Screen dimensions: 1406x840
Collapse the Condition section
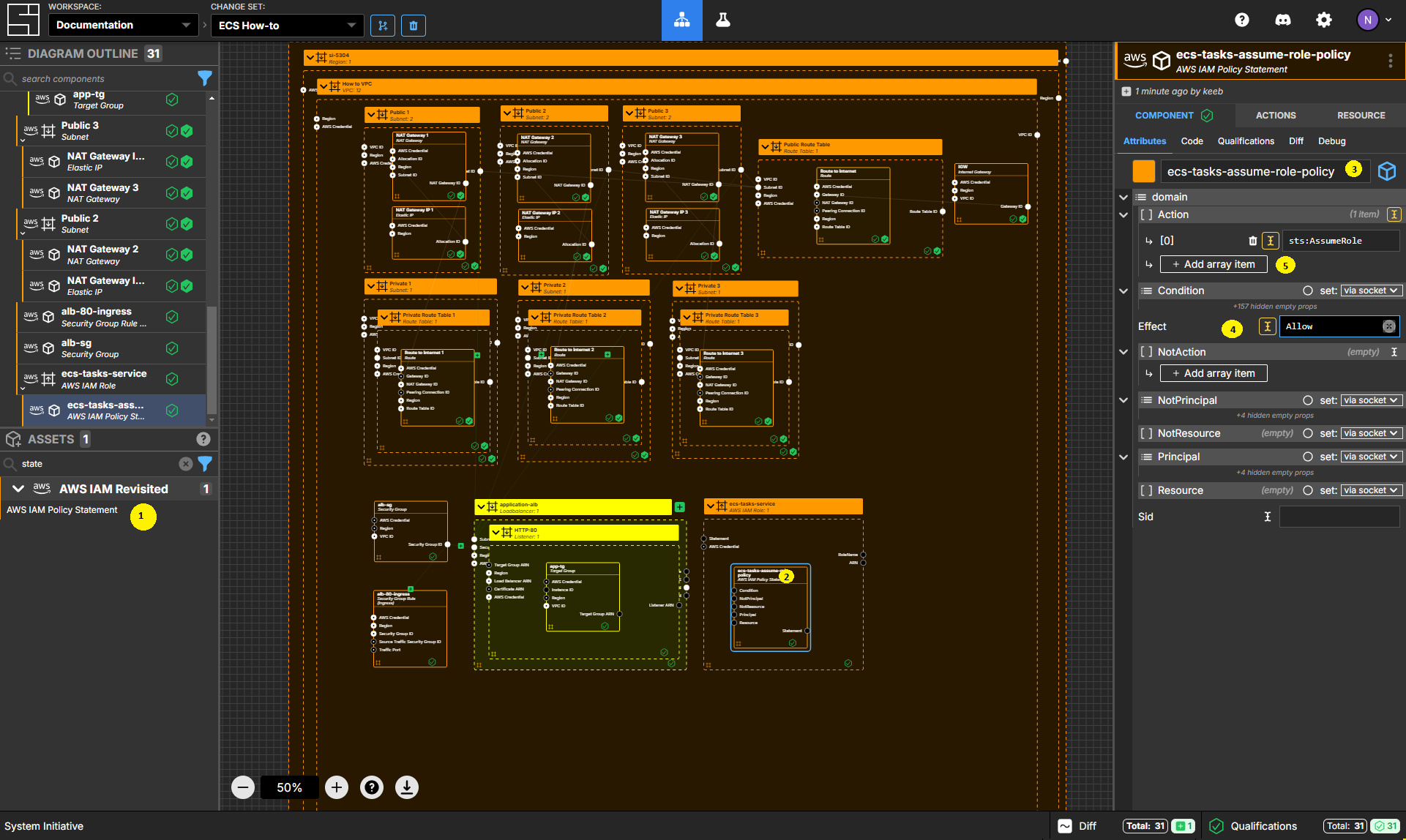pos(1123,290)
